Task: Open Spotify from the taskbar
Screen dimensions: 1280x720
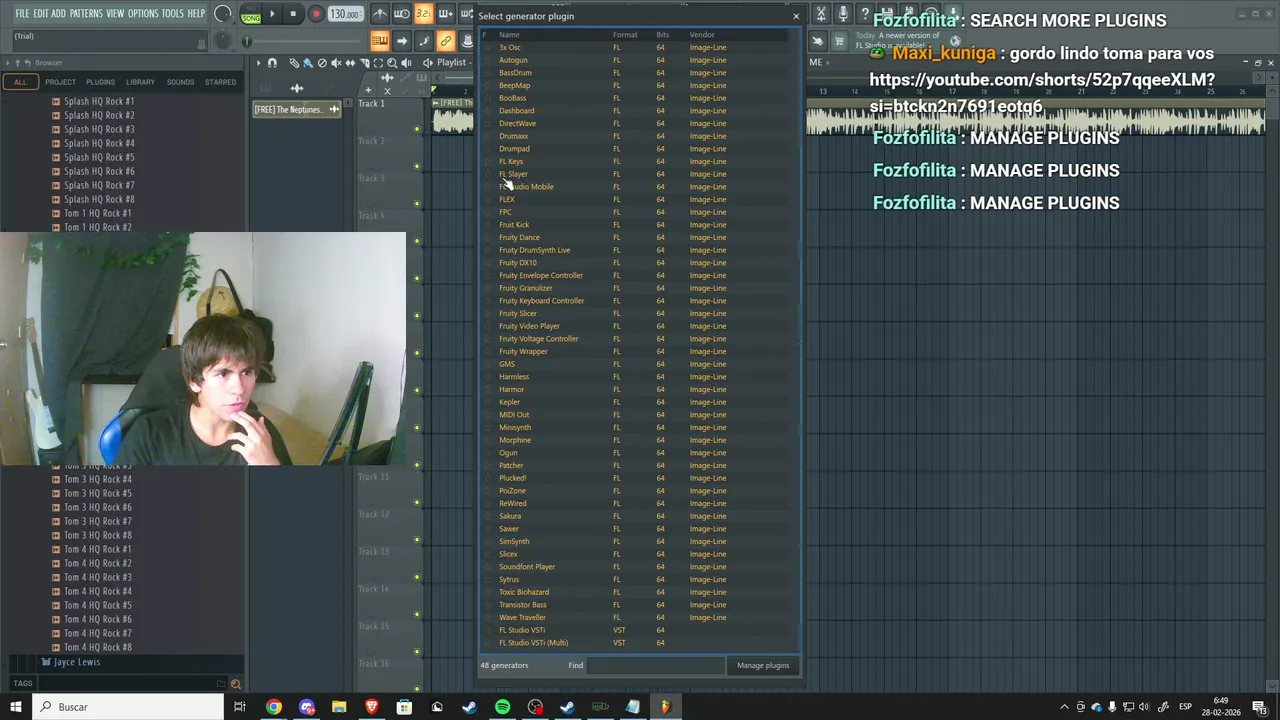Action: [502, 707]
